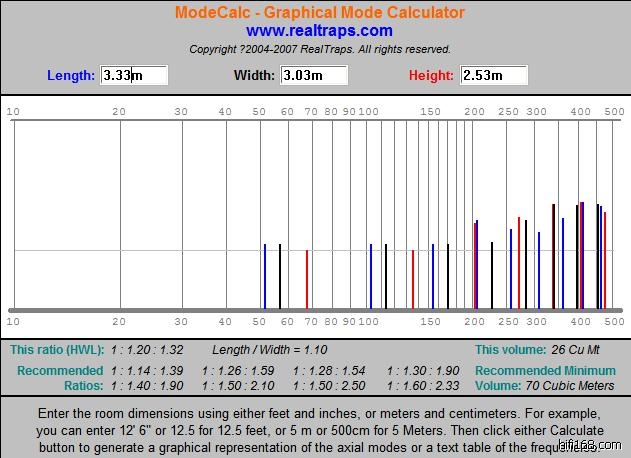The image size is (631, 458).
Task: Click the first black mode line near 57 Hz
Action: 280,276
